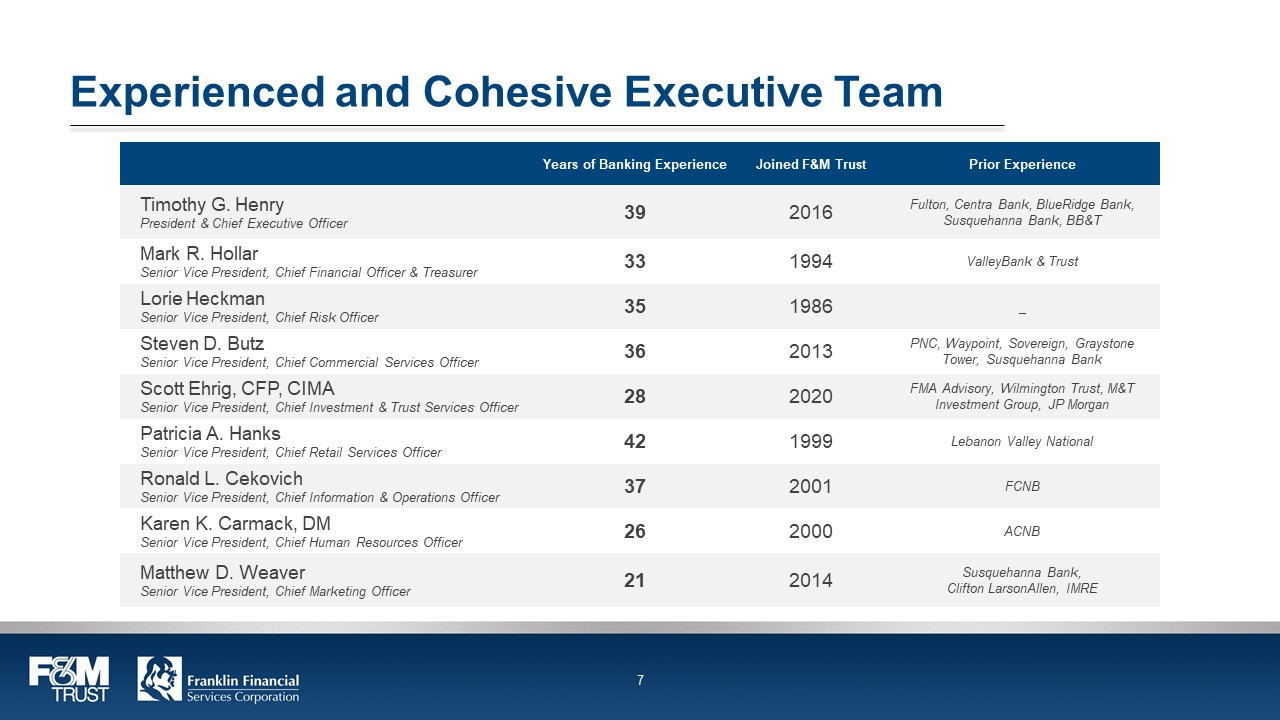The height and width of the screenshot is (720, 1280).
Task: Click the year 1986
Action: click(810, 306)
